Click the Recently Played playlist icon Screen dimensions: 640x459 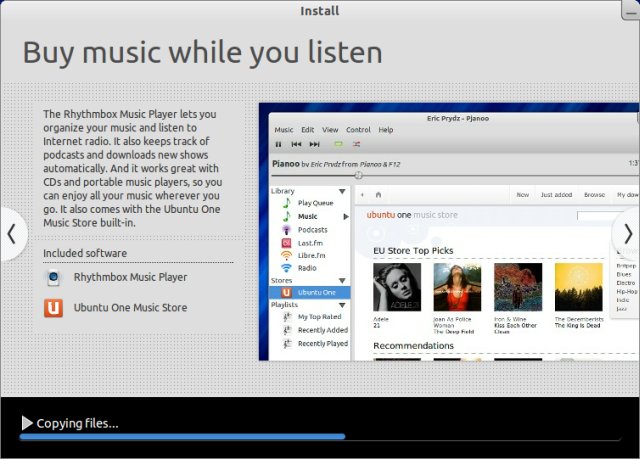click(287, 344)
